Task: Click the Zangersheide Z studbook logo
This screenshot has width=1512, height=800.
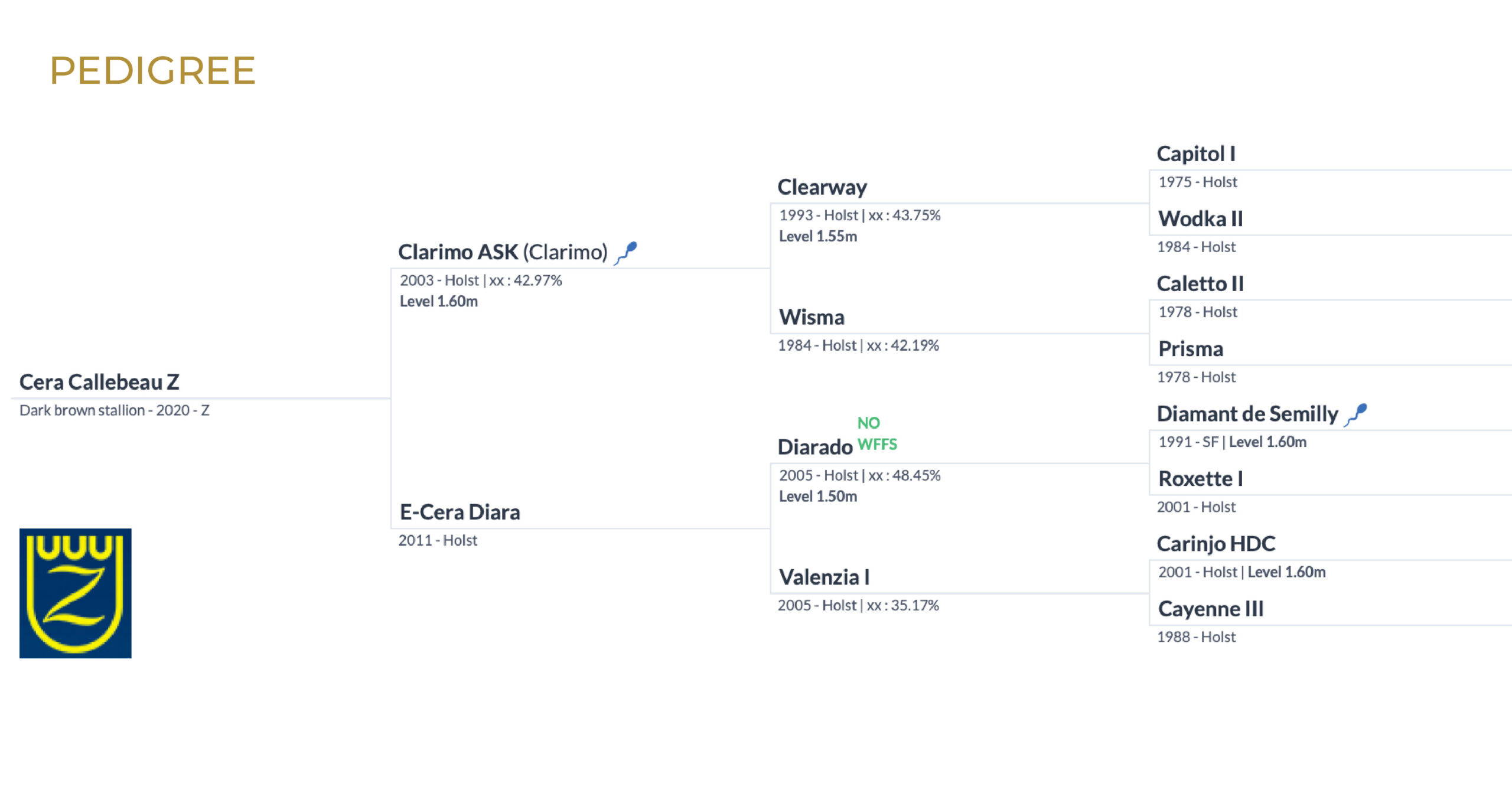Action: click(x=76, y=593)
